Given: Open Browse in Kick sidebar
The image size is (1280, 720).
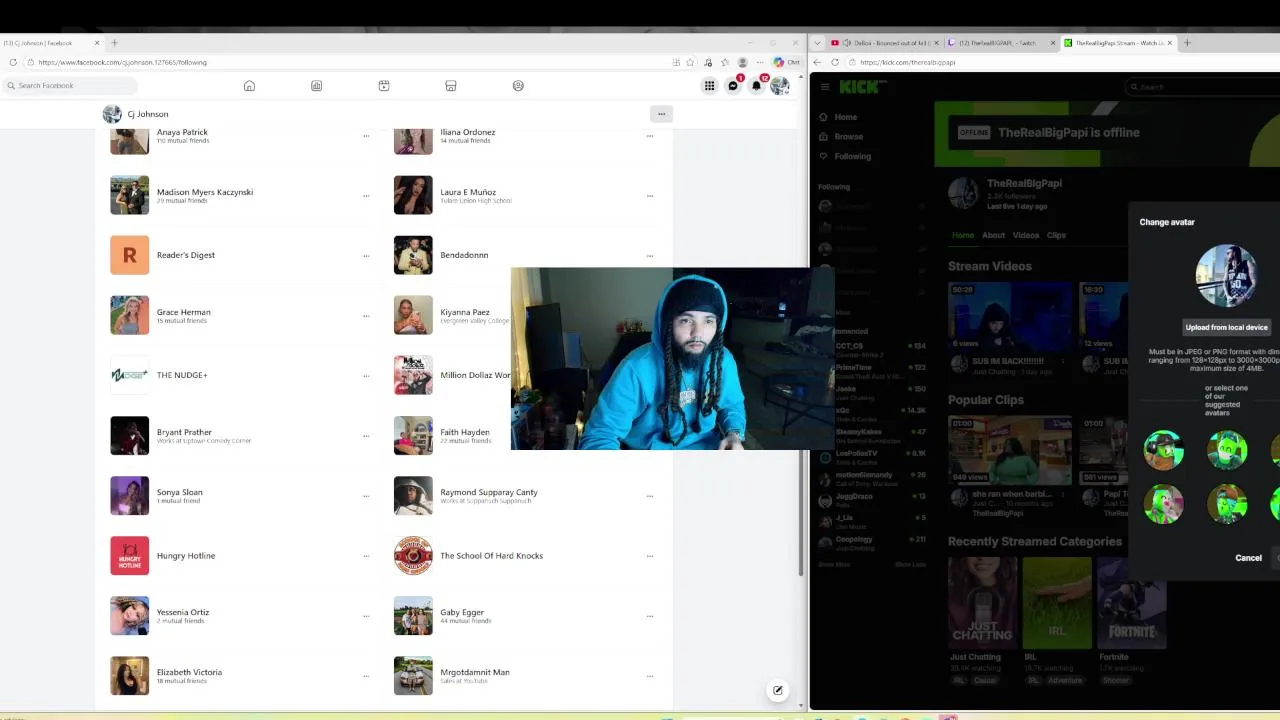Looking at the screenshot, I should (848, 136).
